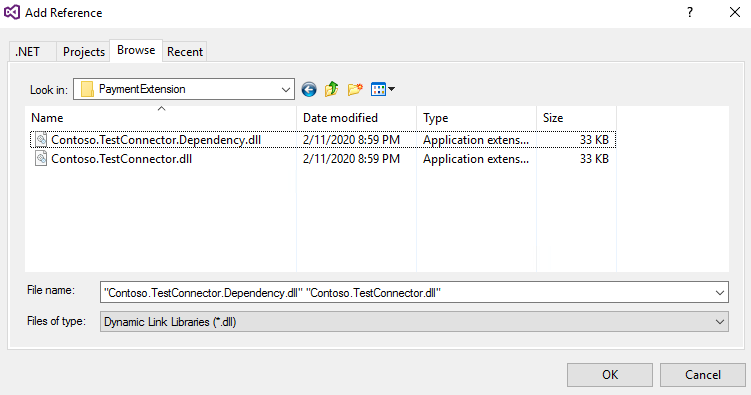Go back to last folder visited
The height and width of the screenshot is (395, 751).
click(x=309, y=89)
